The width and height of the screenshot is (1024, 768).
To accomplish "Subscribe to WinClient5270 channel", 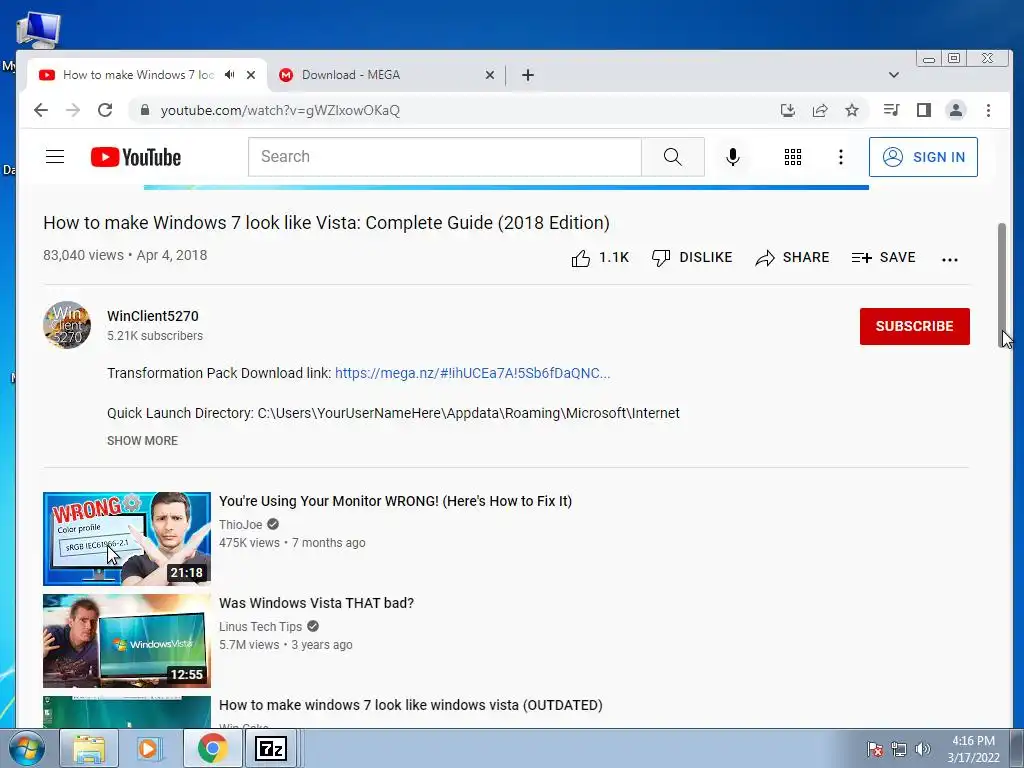I will (914, 326).
